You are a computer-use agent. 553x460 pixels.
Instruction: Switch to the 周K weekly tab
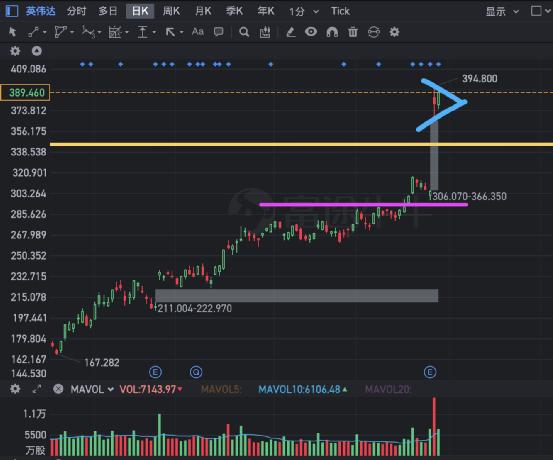pyautogui.click(x=171, y=11)
